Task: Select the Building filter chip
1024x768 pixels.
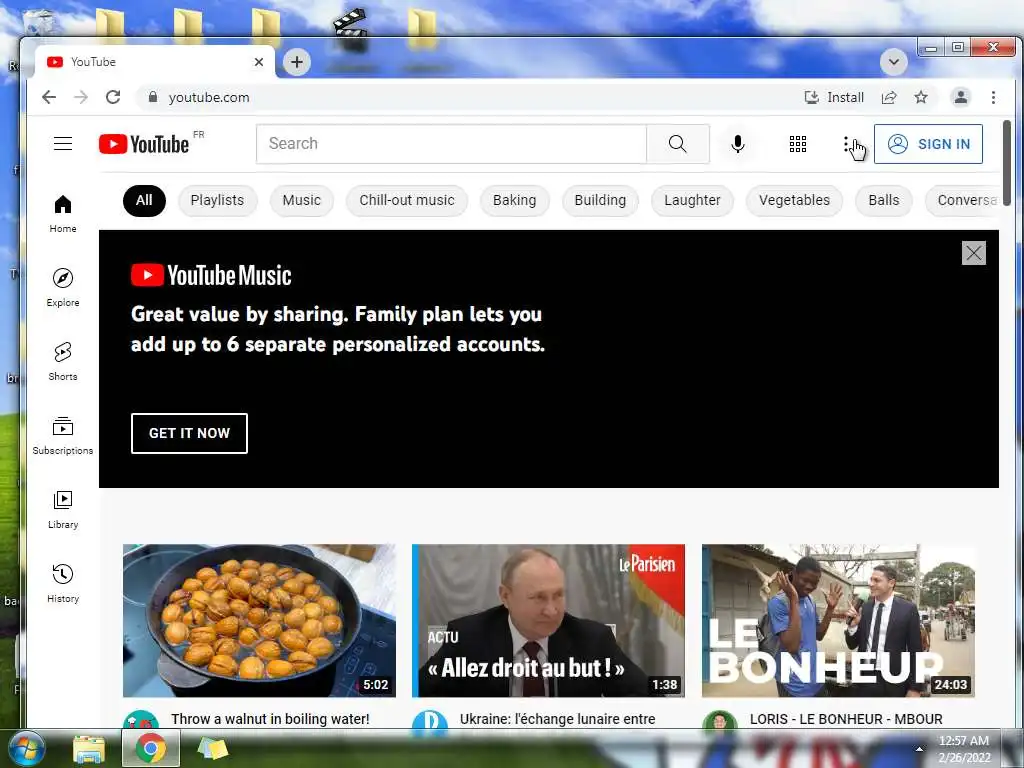Action: point(600,200)
